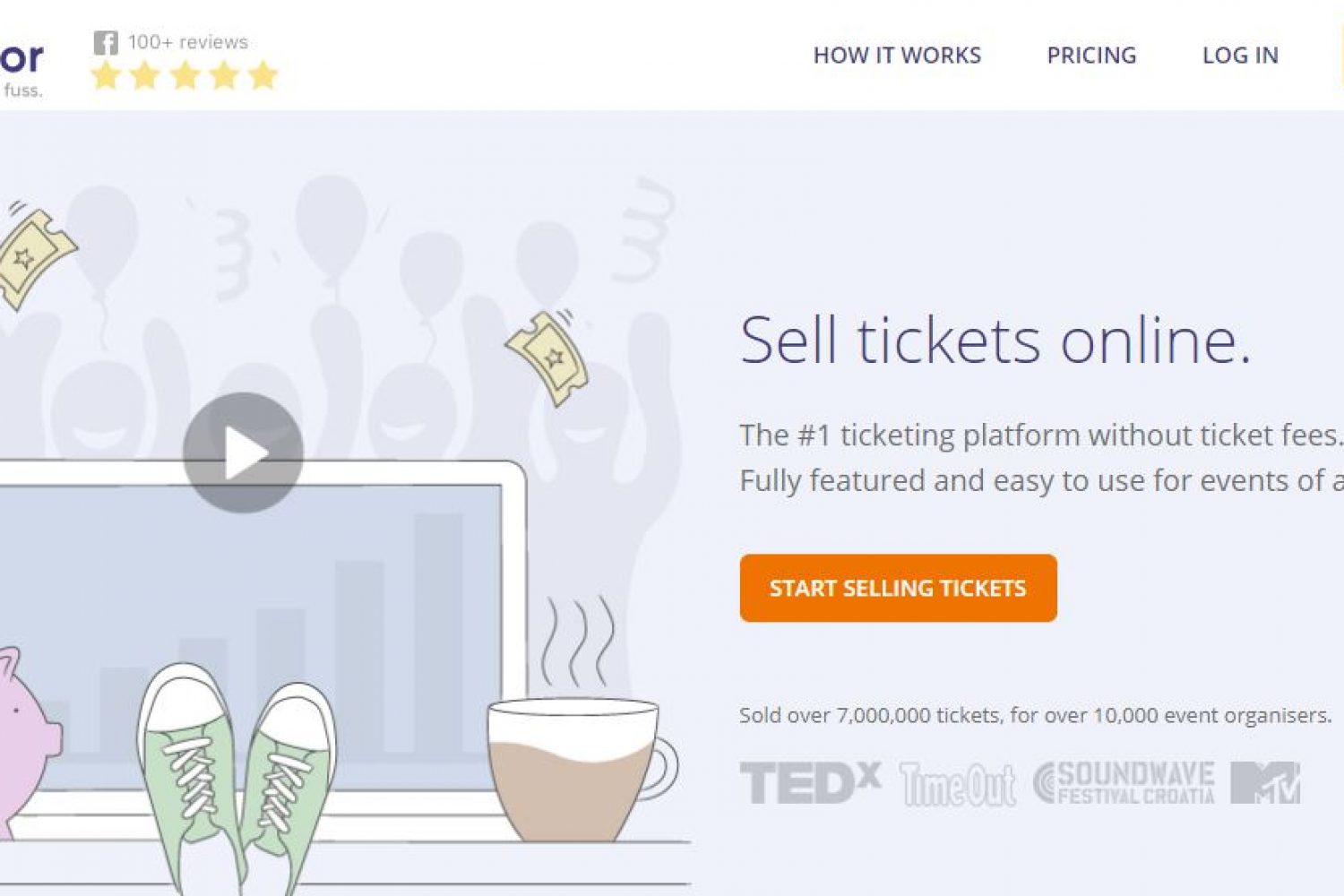
Task: Click the TEDx logo
Action: (x=810, y=783)
